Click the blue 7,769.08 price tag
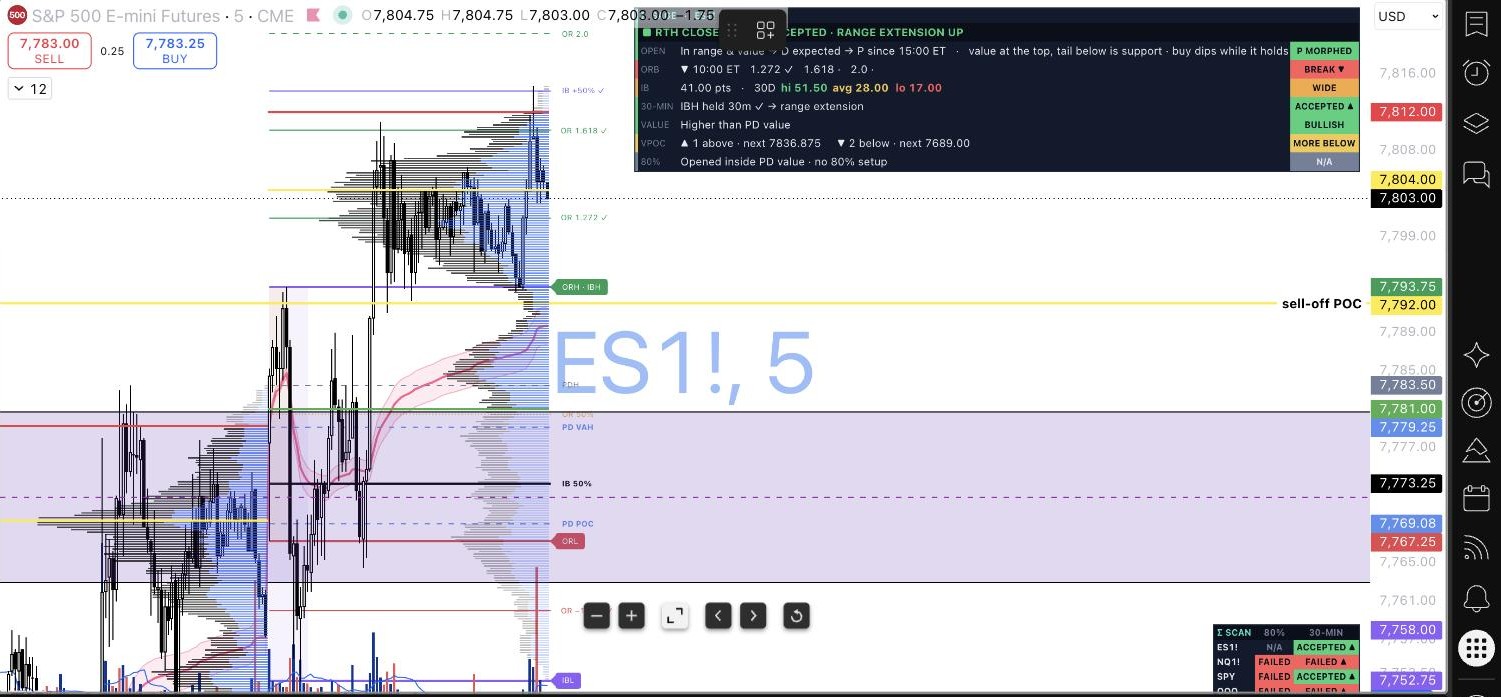Image resolution: width=1501 pixels, height=697 pixels. (1407, 523)
